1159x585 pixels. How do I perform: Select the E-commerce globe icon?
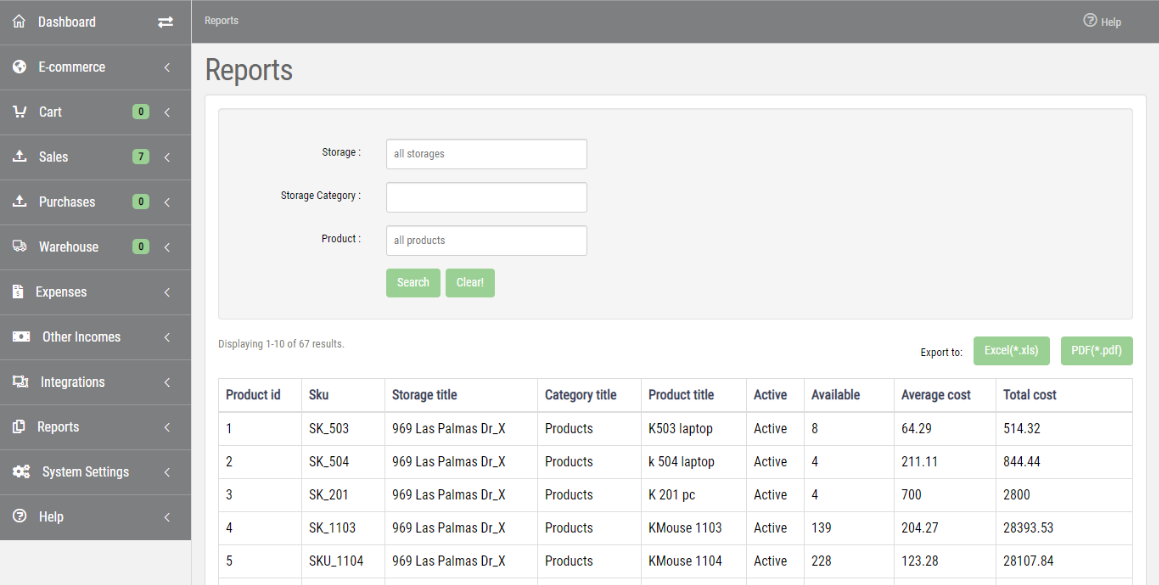pos(18,66)
